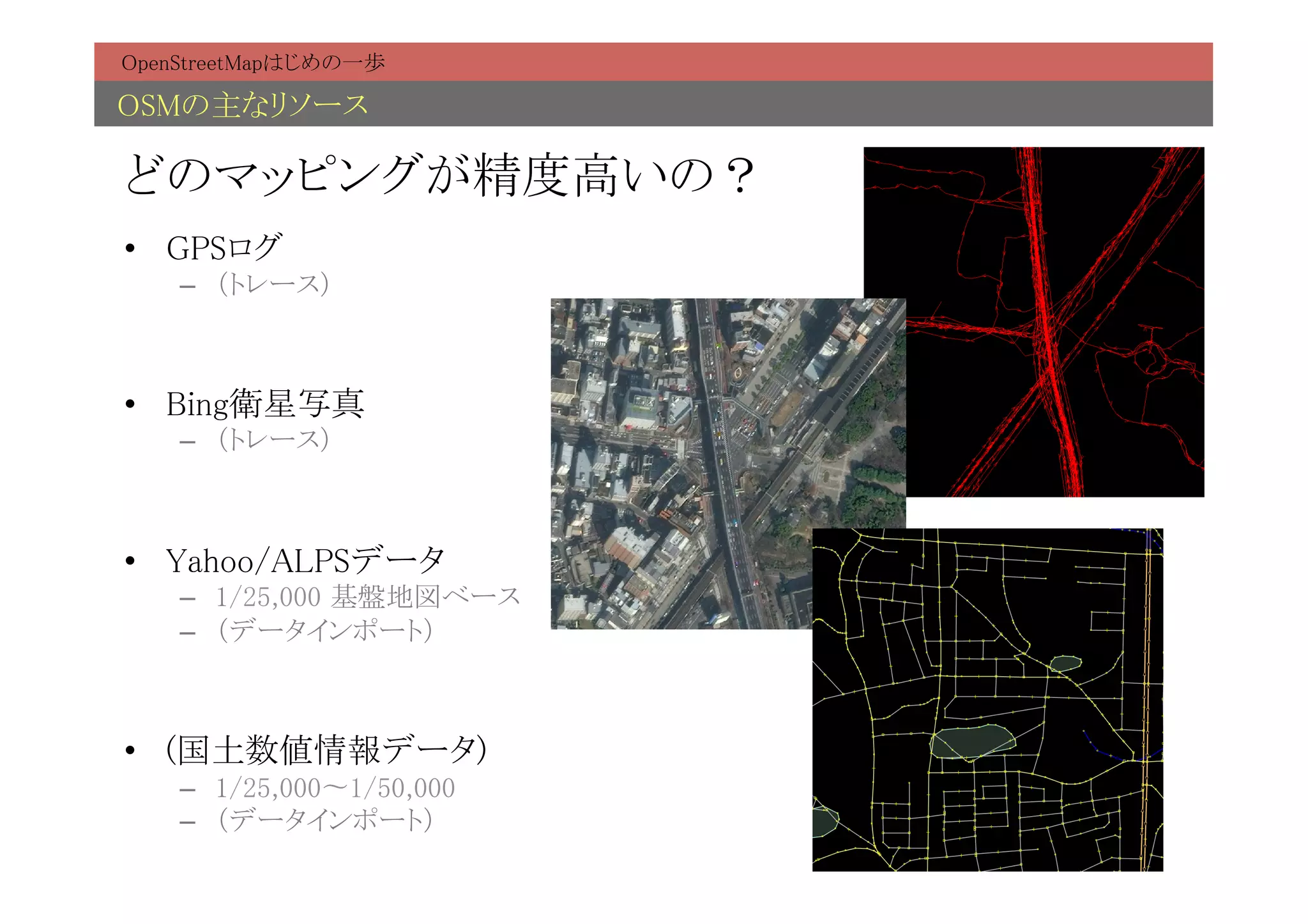Screen dimensions: 1308x924
Task: Select the bullet "Yahoo/ALPSデータ"
Action: [305, 560]
